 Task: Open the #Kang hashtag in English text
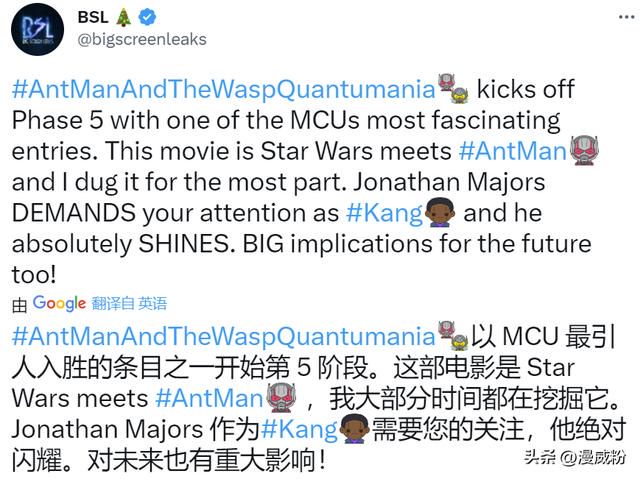point(384,213)
